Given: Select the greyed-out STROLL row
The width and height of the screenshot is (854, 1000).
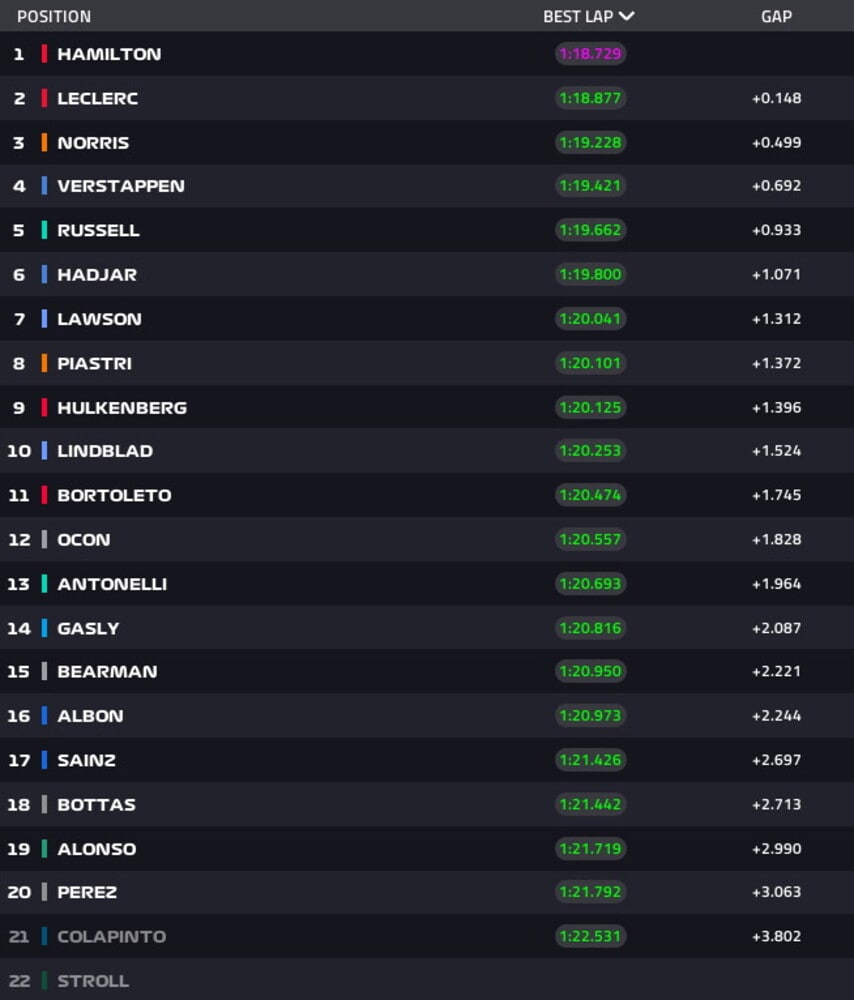Looking at the screenshot, I should click(x=427, y=980).
